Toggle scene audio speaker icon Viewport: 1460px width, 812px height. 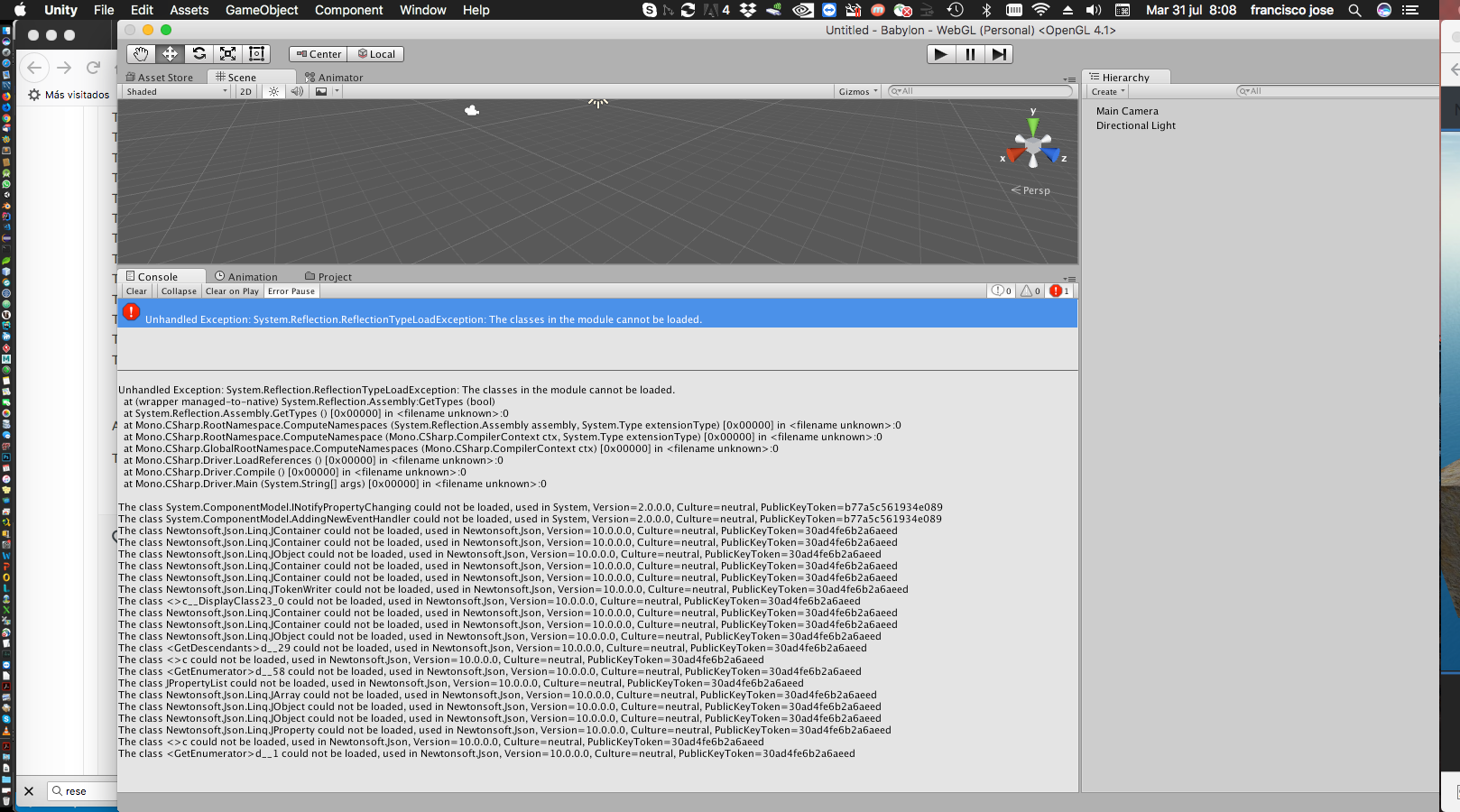point(297,91)
